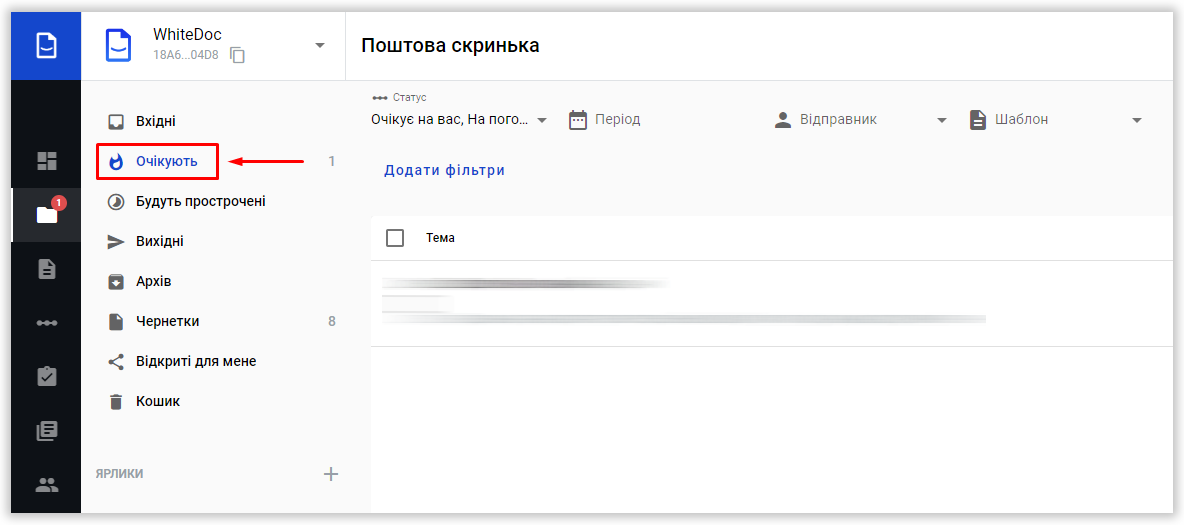The width and height of the screenshot is (1184, 525).
Task: Open the library icon in left rail
Action: (x=47, y=431)
